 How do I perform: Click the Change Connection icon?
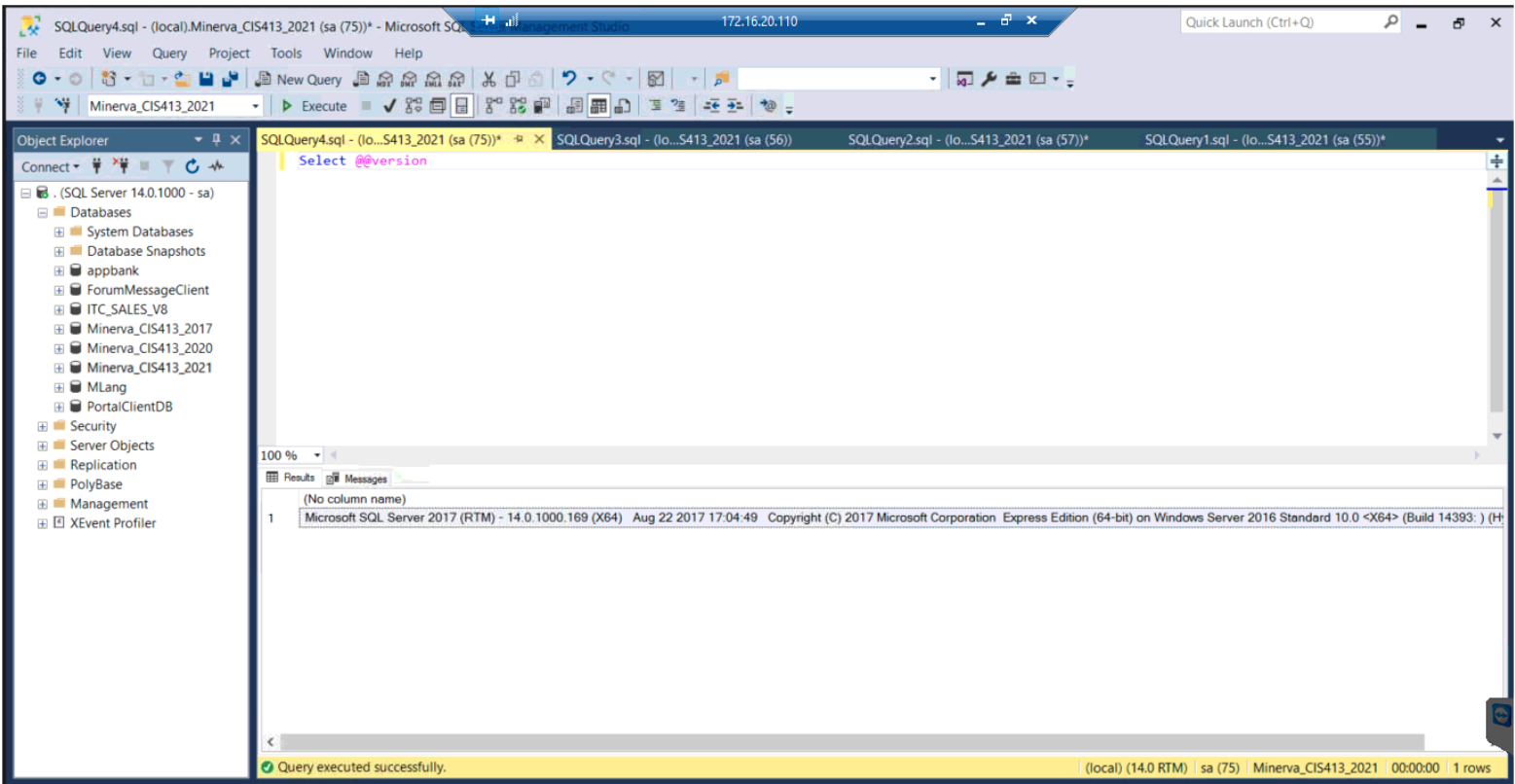pyautogui.click(x=63, y=106)
